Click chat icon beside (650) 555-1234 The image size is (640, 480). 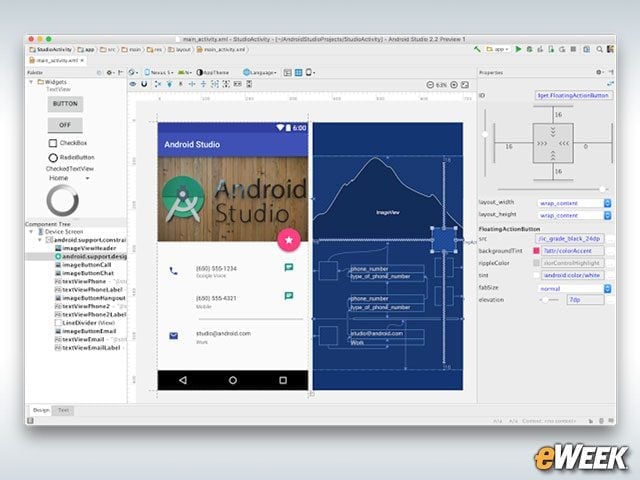[289, 267]
